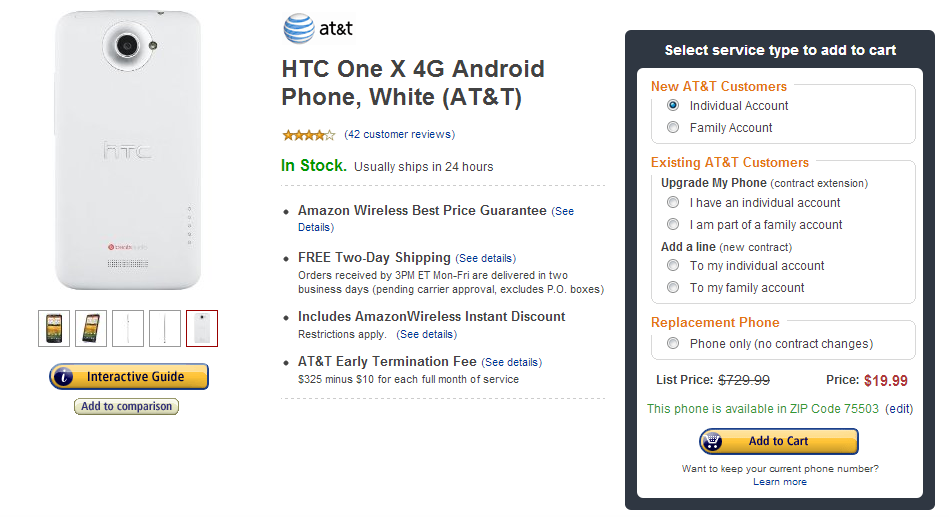949x517 pixels.
Task: Select the angled view phone thumbnail
Action: (x=91, y=328)
